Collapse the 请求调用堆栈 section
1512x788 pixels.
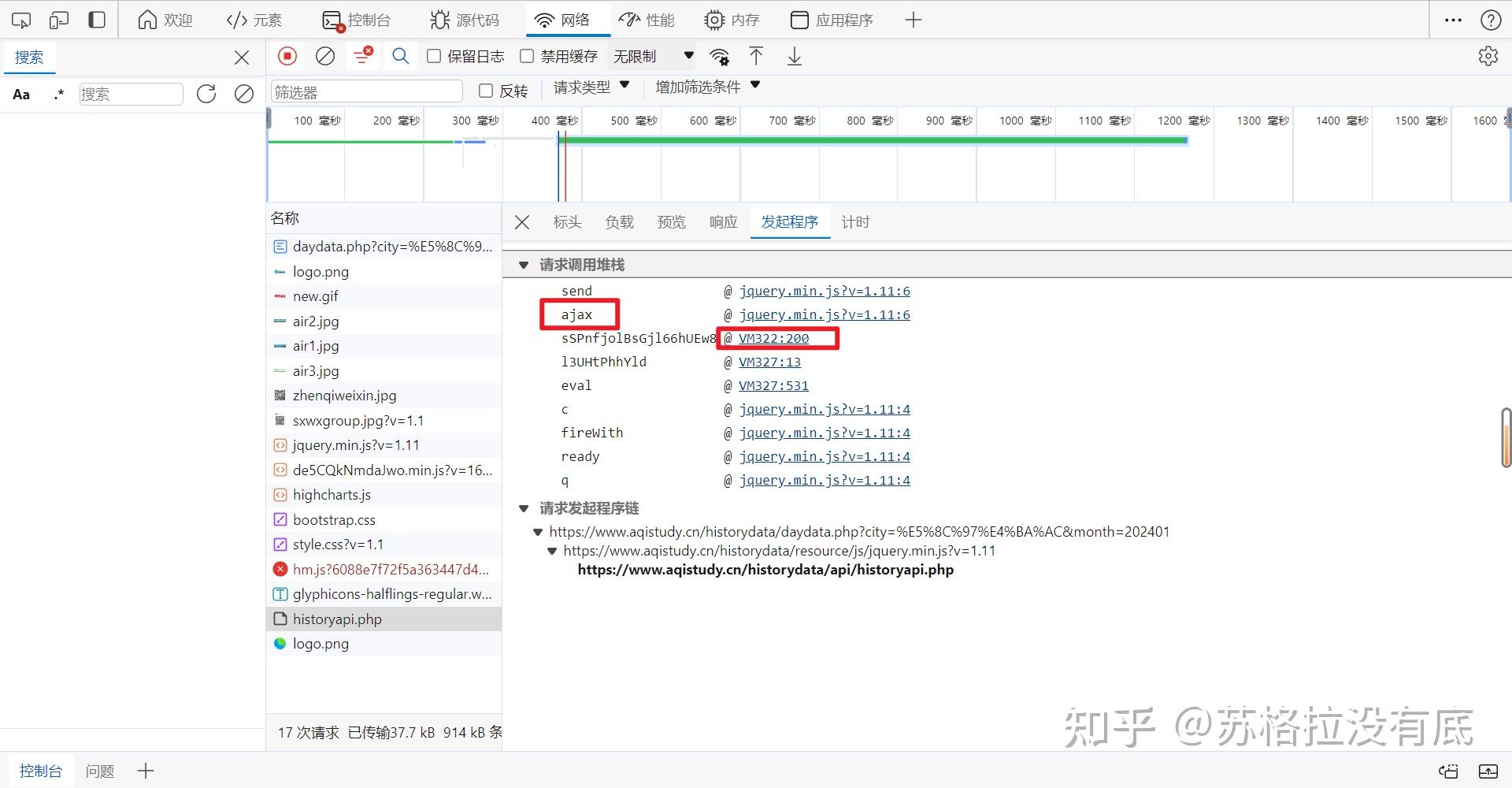(524, 265)
